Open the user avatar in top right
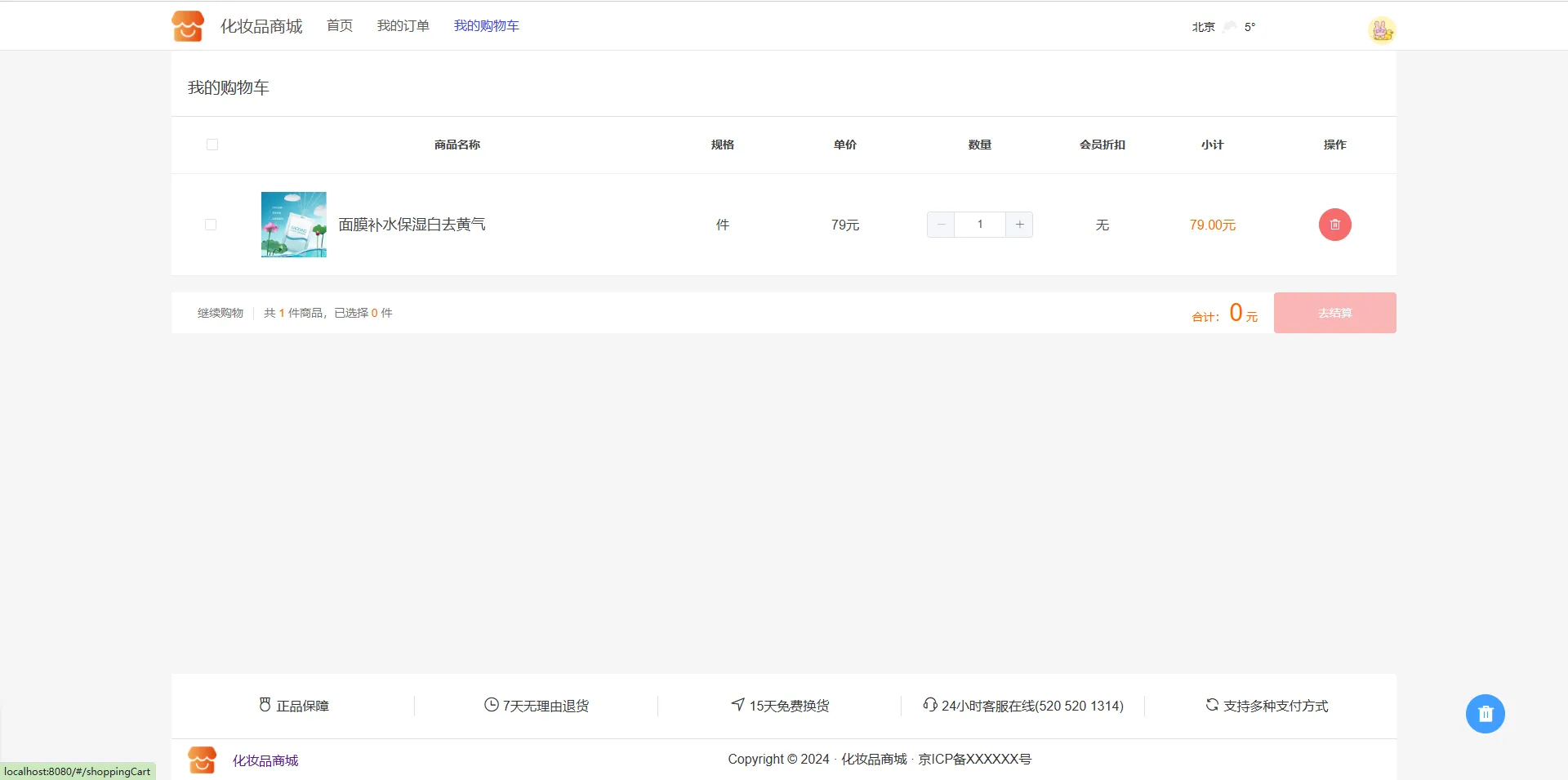The height and width of the screenshot is (780, 1568). click(1381, 30)
